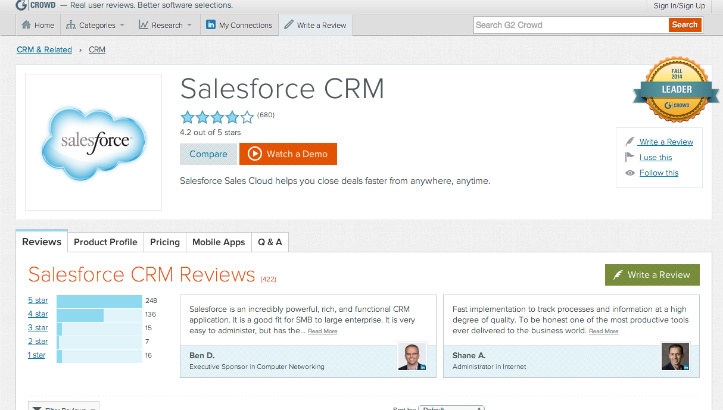Open the Categories dropdown menu
Image resolution: width=723 pixels, height=410 pixels.
[95, 25]
